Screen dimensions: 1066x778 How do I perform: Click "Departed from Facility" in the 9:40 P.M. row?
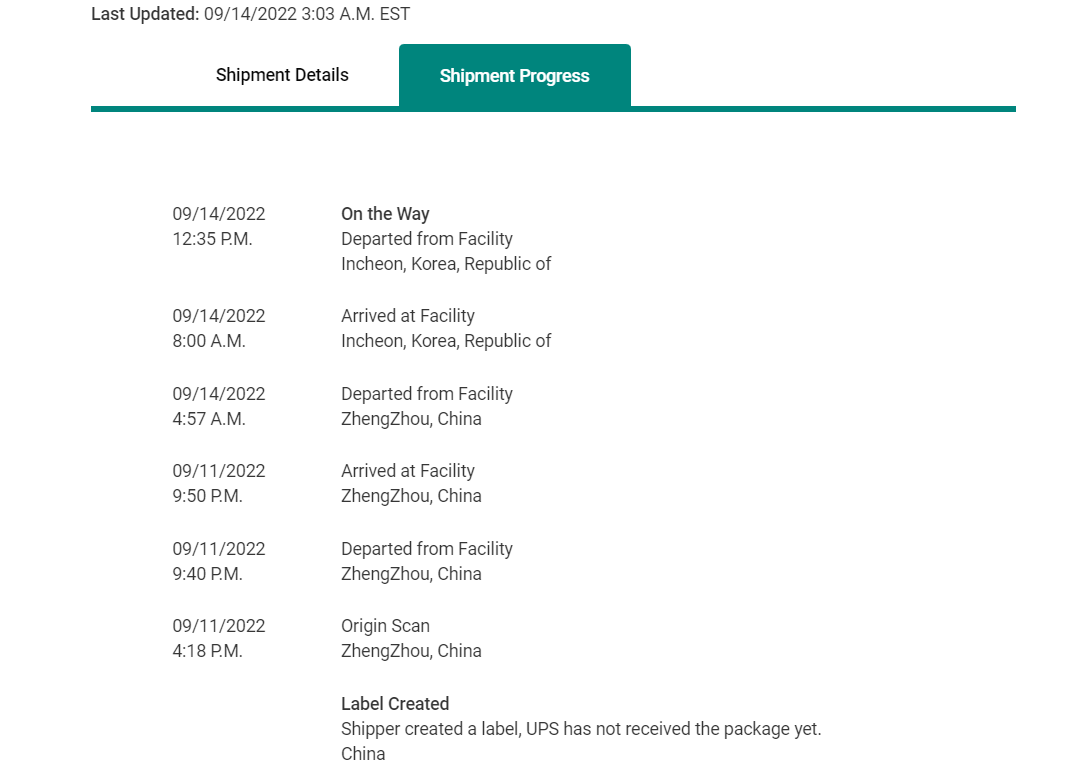pos(427,549)
